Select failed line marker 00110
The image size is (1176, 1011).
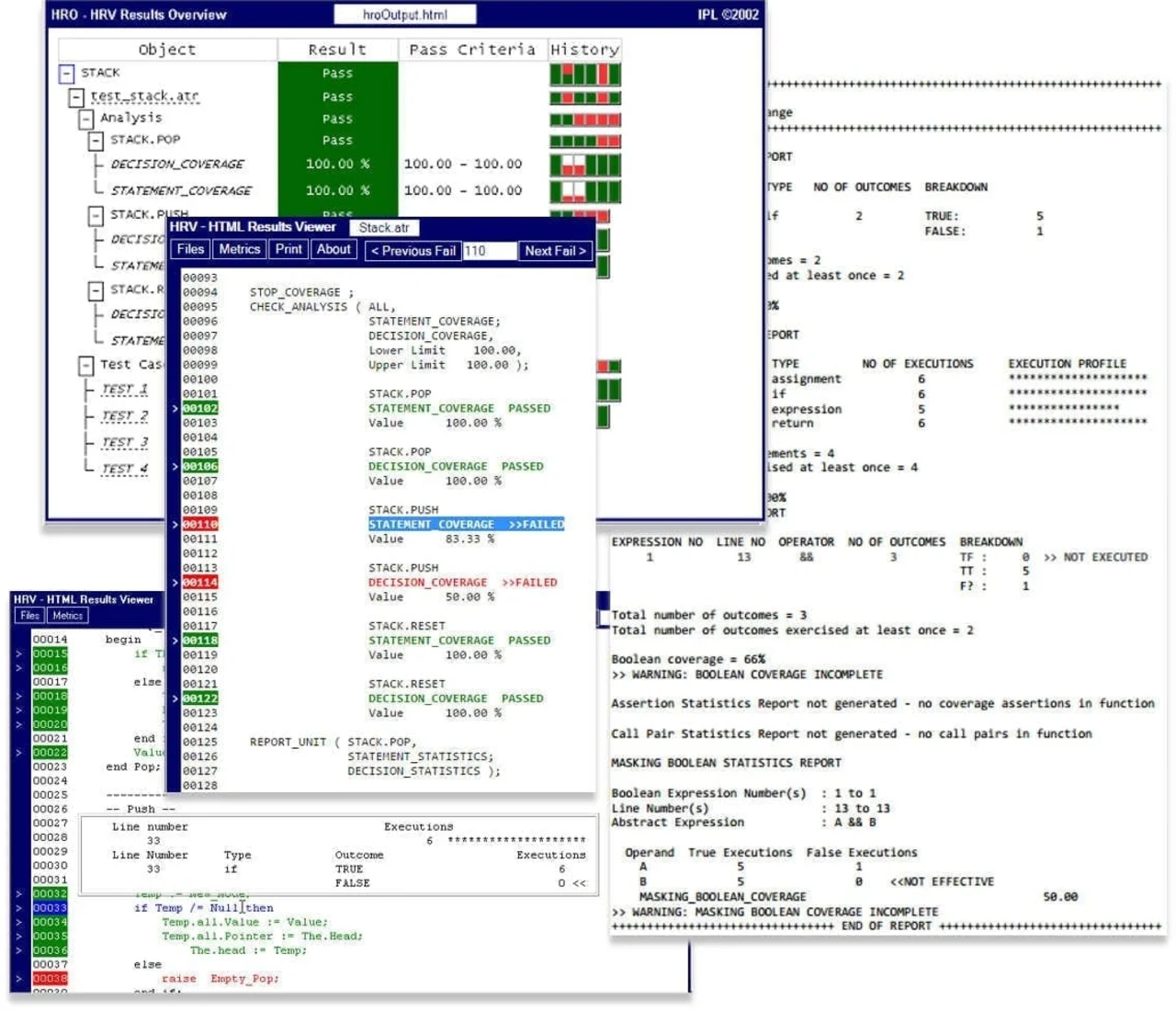(199, 525)
